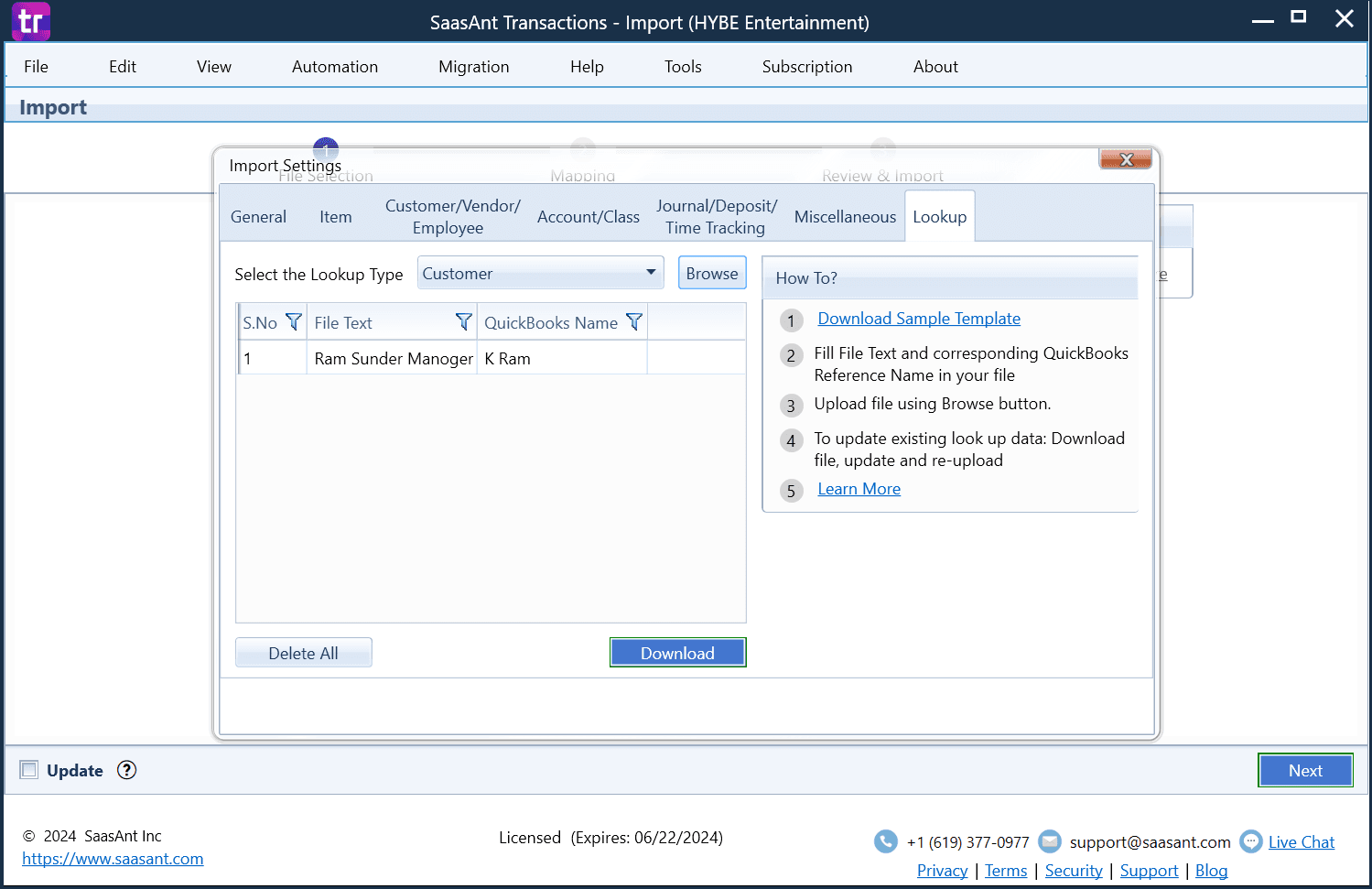The height and width of the screenshot is (889, 1372).
Task: Open the Help menu
Action: [x=587, y=67]
